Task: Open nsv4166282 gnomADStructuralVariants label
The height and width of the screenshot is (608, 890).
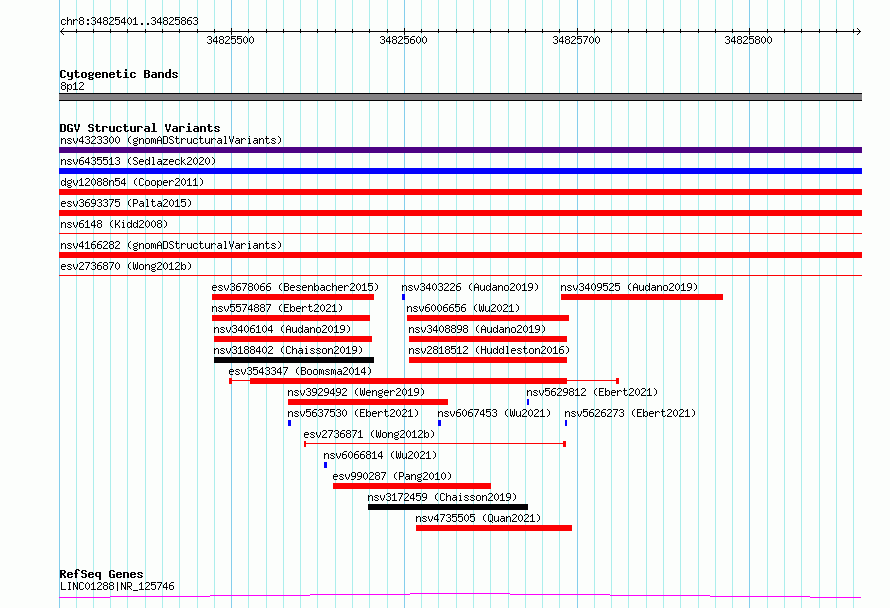Action: point(171,245)
